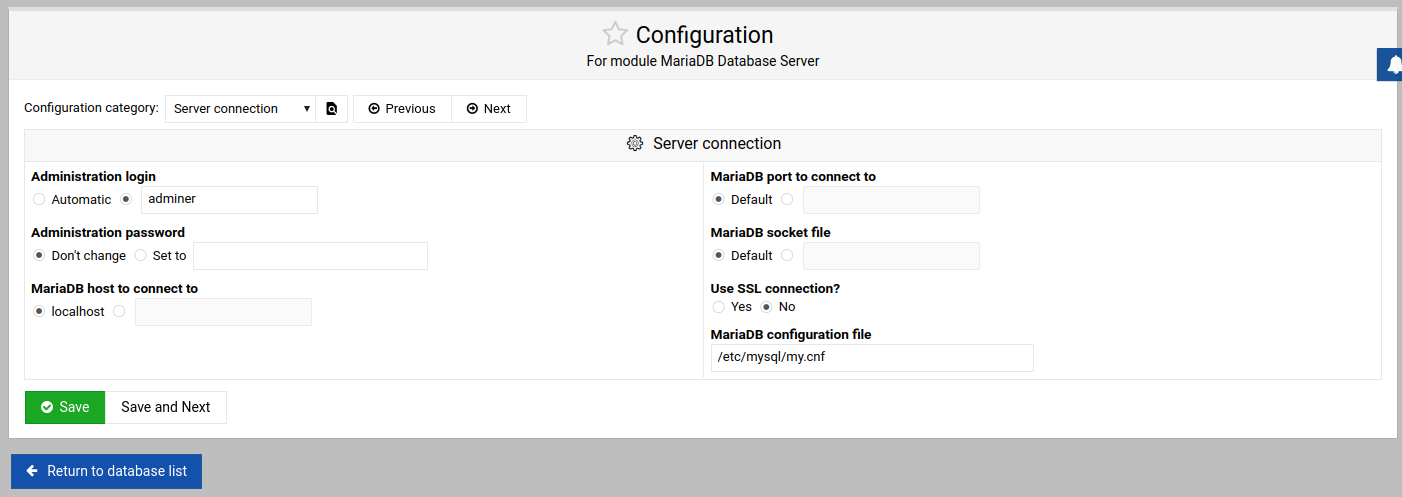Click the Server connection gear icon
The width and height of the screenshot is (1402, 497).
[635, 144]
